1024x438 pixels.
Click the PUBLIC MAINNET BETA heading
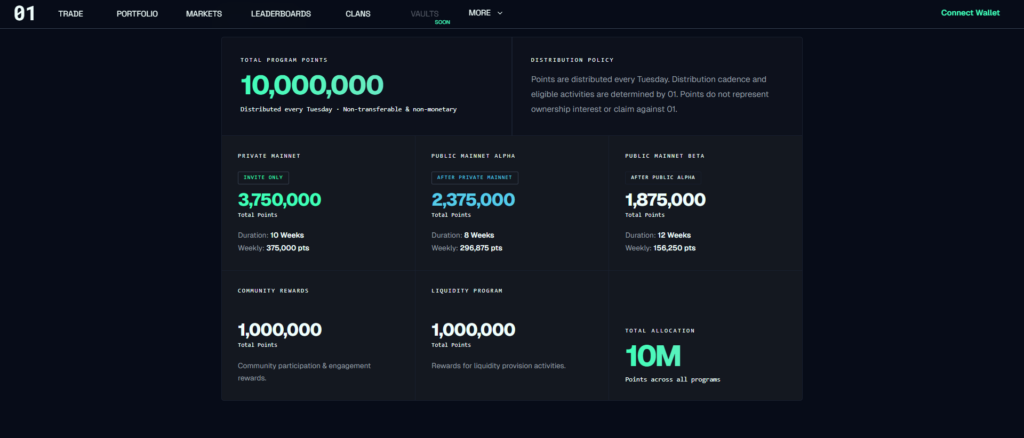(x=664, y=157)
